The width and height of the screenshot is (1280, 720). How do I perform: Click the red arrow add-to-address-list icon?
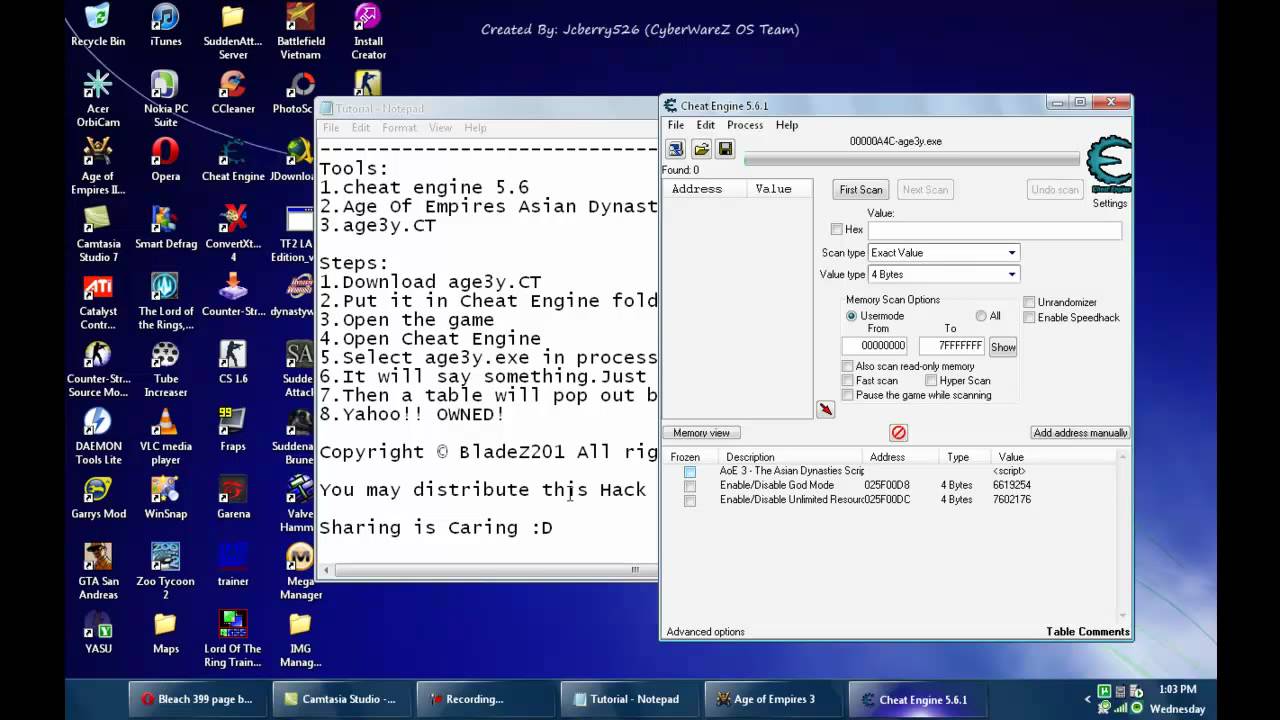[x=825, y=409]
